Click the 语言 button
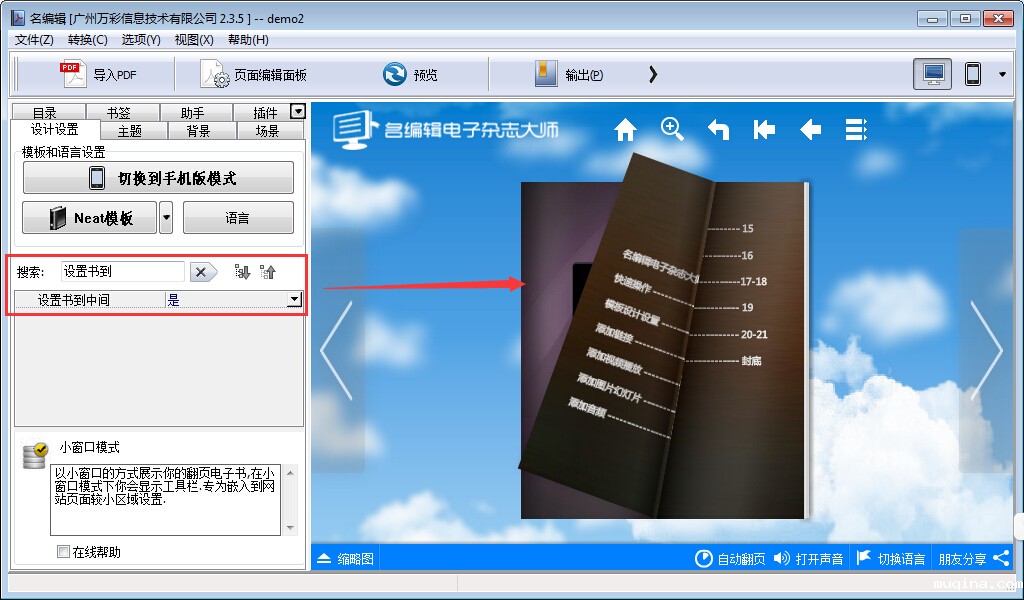The height and width of the screenshot is (600, 1024). click(x=238, y=217)
